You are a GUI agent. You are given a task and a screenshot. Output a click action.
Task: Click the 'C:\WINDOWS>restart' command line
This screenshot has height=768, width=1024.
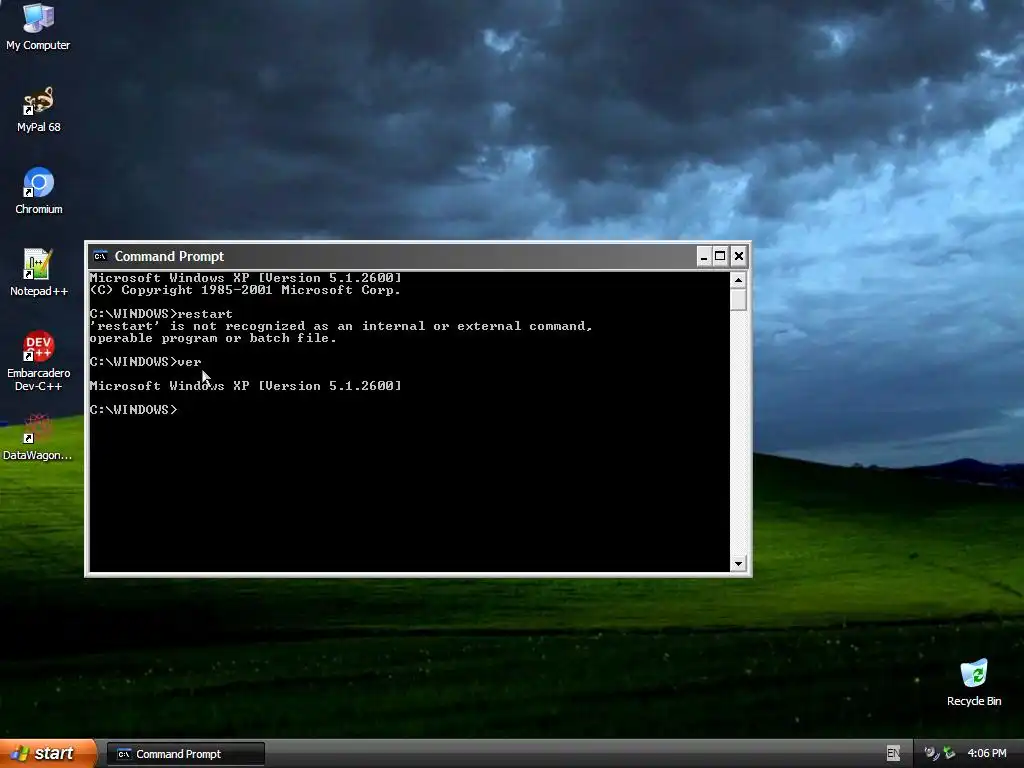[x=161, y=314]
